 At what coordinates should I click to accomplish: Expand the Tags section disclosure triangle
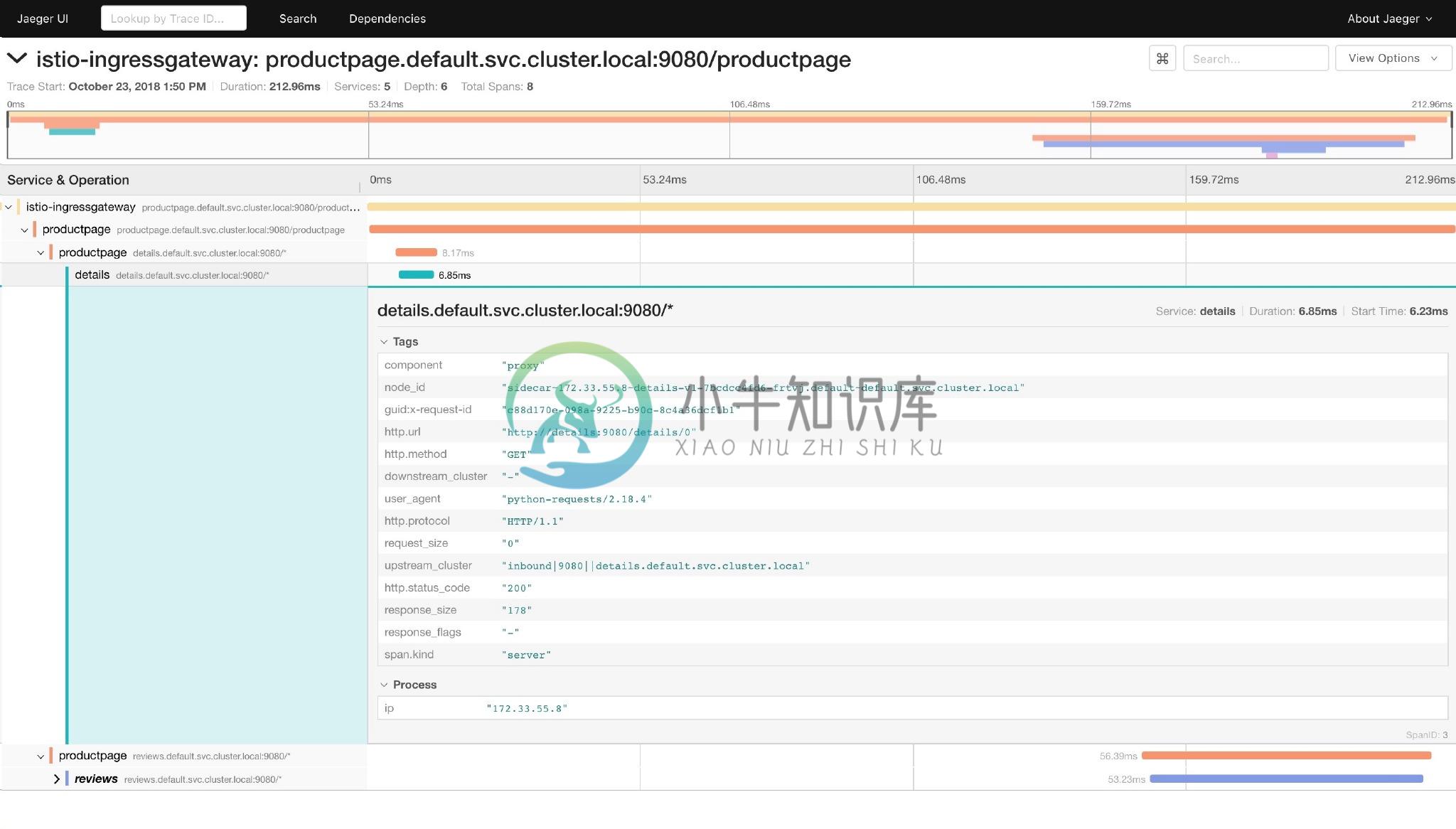click(x=383, y=341)
